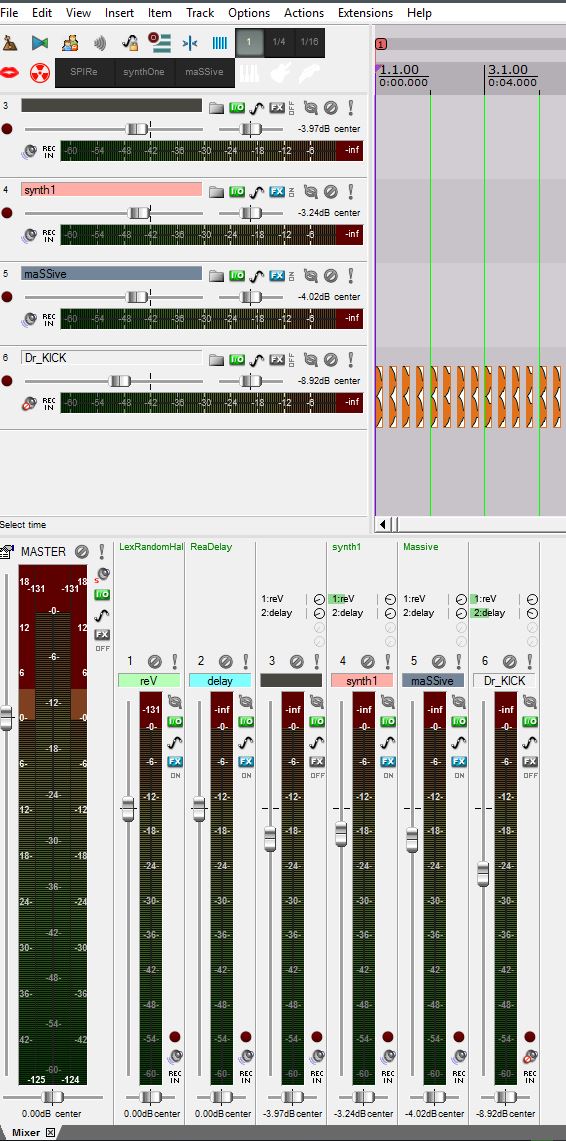Open the Extensions menu
The image size is (566, 1141).
point(365,12)
